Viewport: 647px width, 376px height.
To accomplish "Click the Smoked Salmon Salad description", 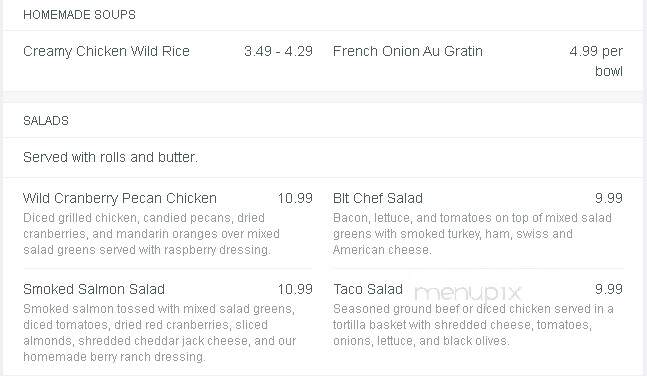I will [160, 333].
